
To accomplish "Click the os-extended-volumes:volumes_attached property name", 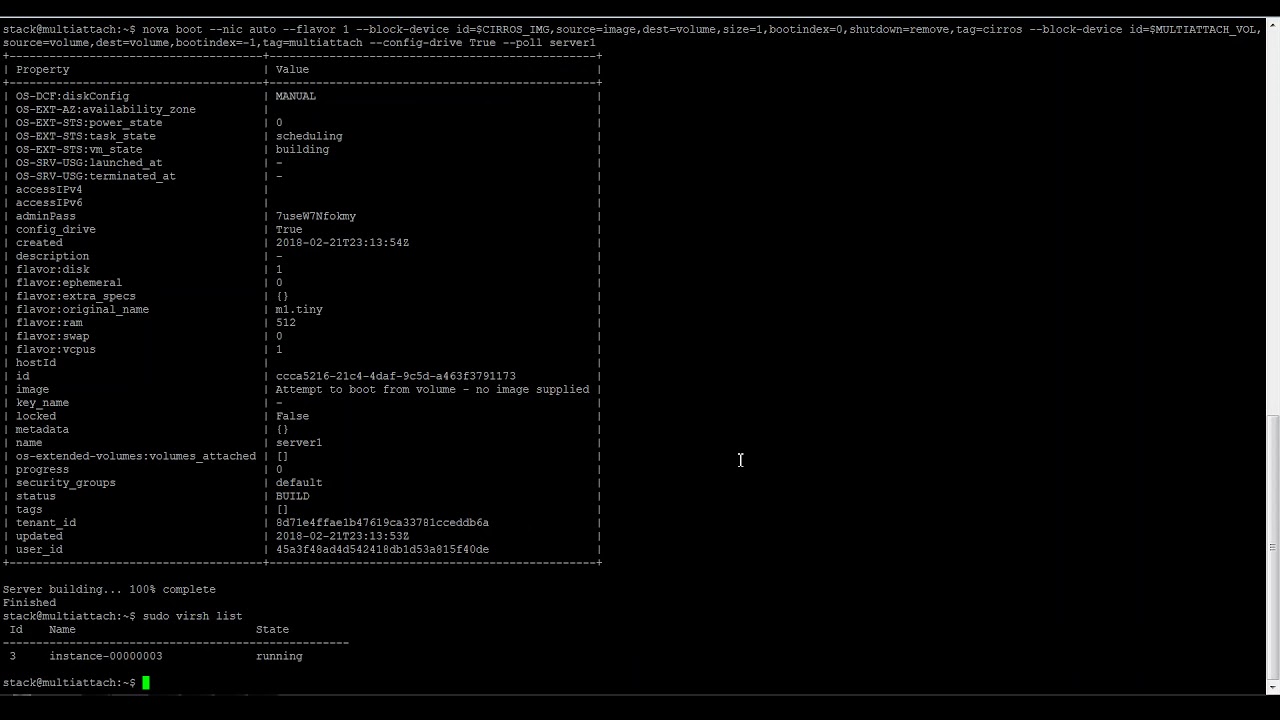I will [135, 456].
